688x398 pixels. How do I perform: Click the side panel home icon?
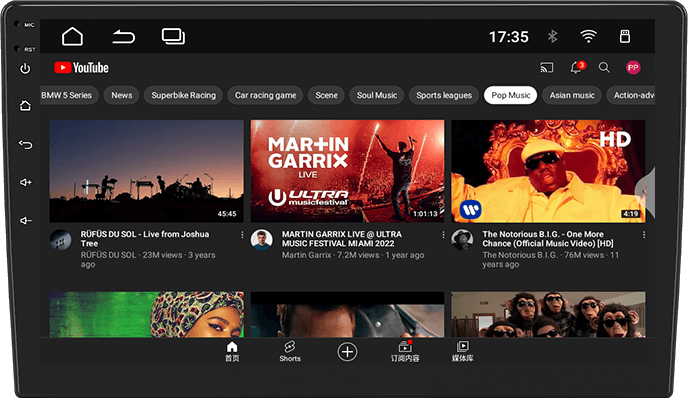(x=25, y=106)
